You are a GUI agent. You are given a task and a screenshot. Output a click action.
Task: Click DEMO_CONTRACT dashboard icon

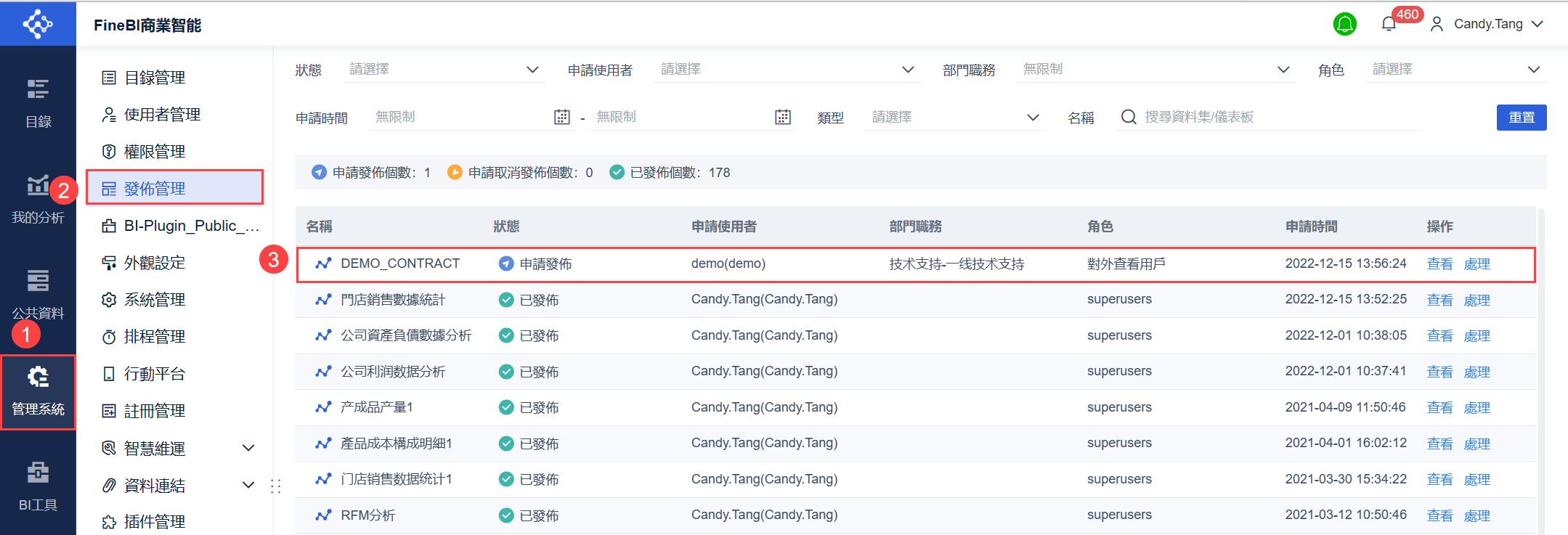[x=323, y=264]
